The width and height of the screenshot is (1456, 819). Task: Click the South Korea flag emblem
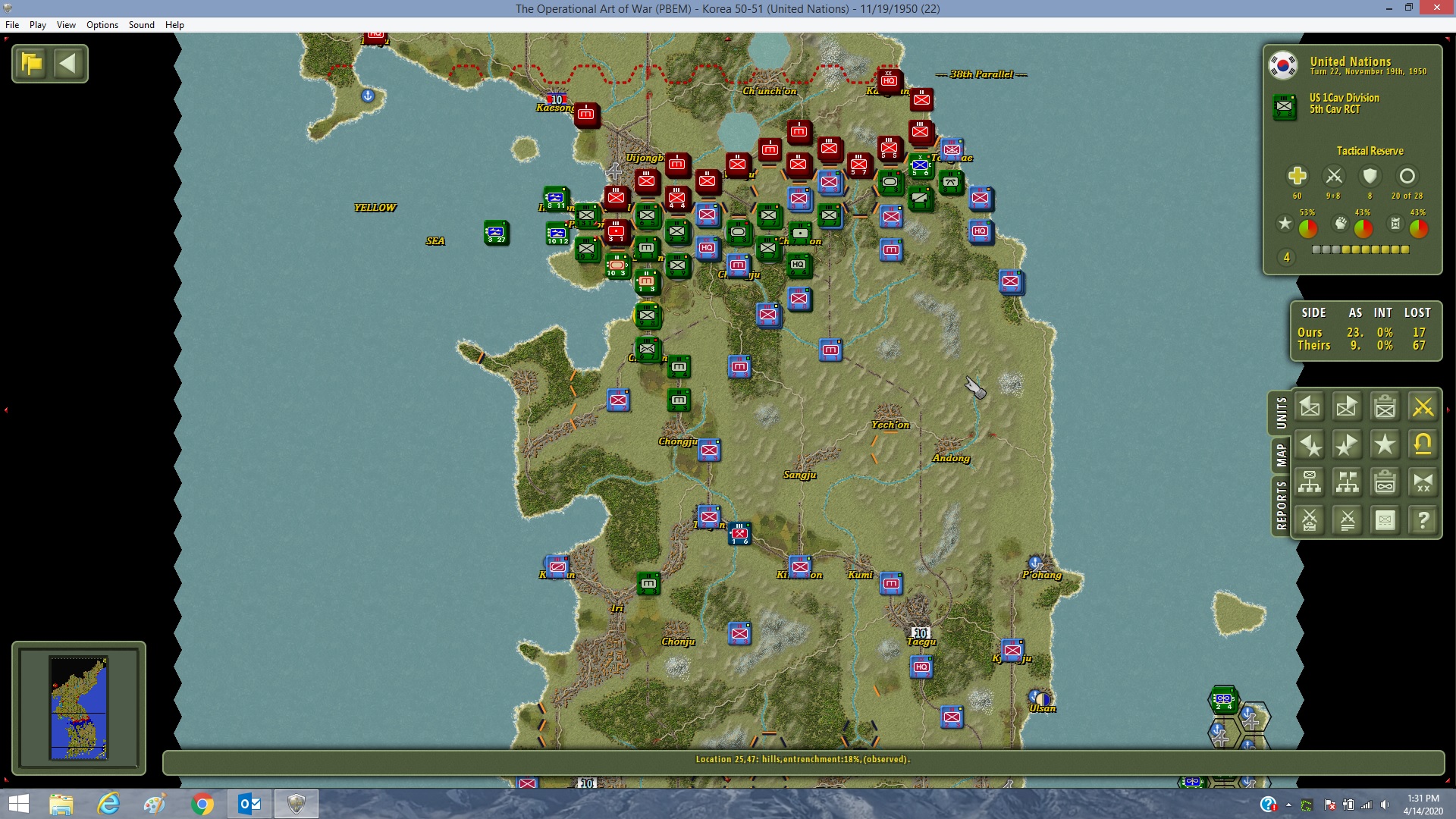1283,65
